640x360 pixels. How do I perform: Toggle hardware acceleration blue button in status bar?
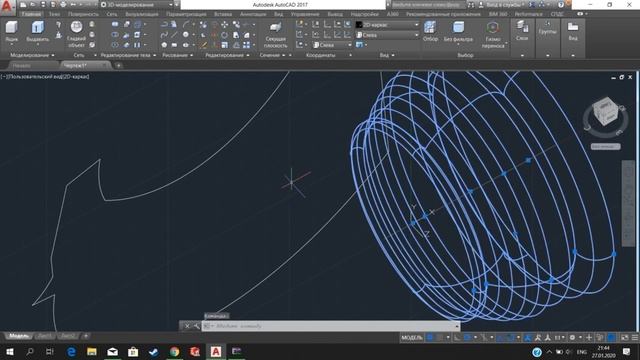coord(611,338)
